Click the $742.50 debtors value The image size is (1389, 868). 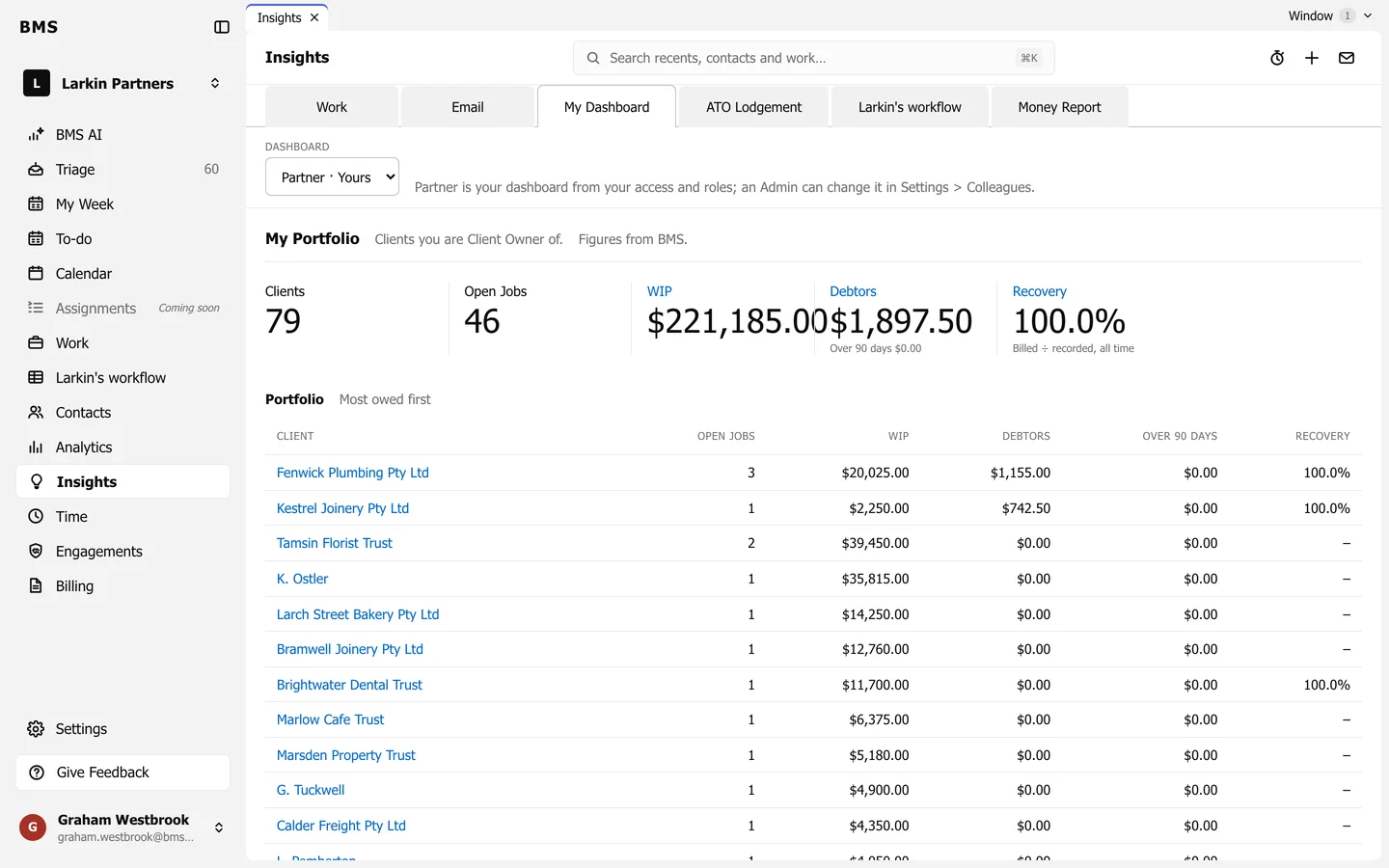tap(1026, 508)
